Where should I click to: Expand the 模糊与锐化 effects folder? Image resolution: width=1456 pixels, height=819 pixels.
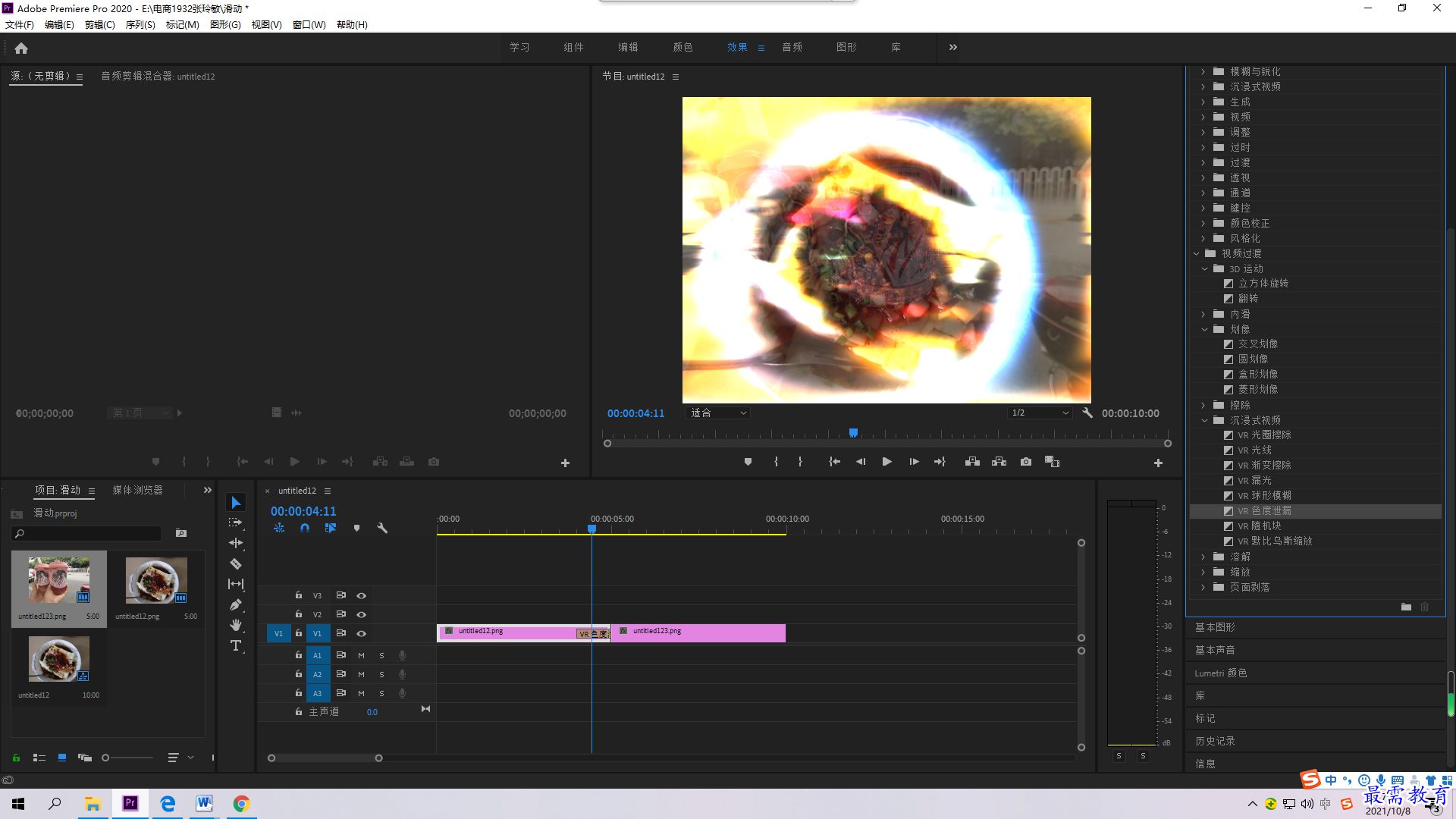[1203, 71]
